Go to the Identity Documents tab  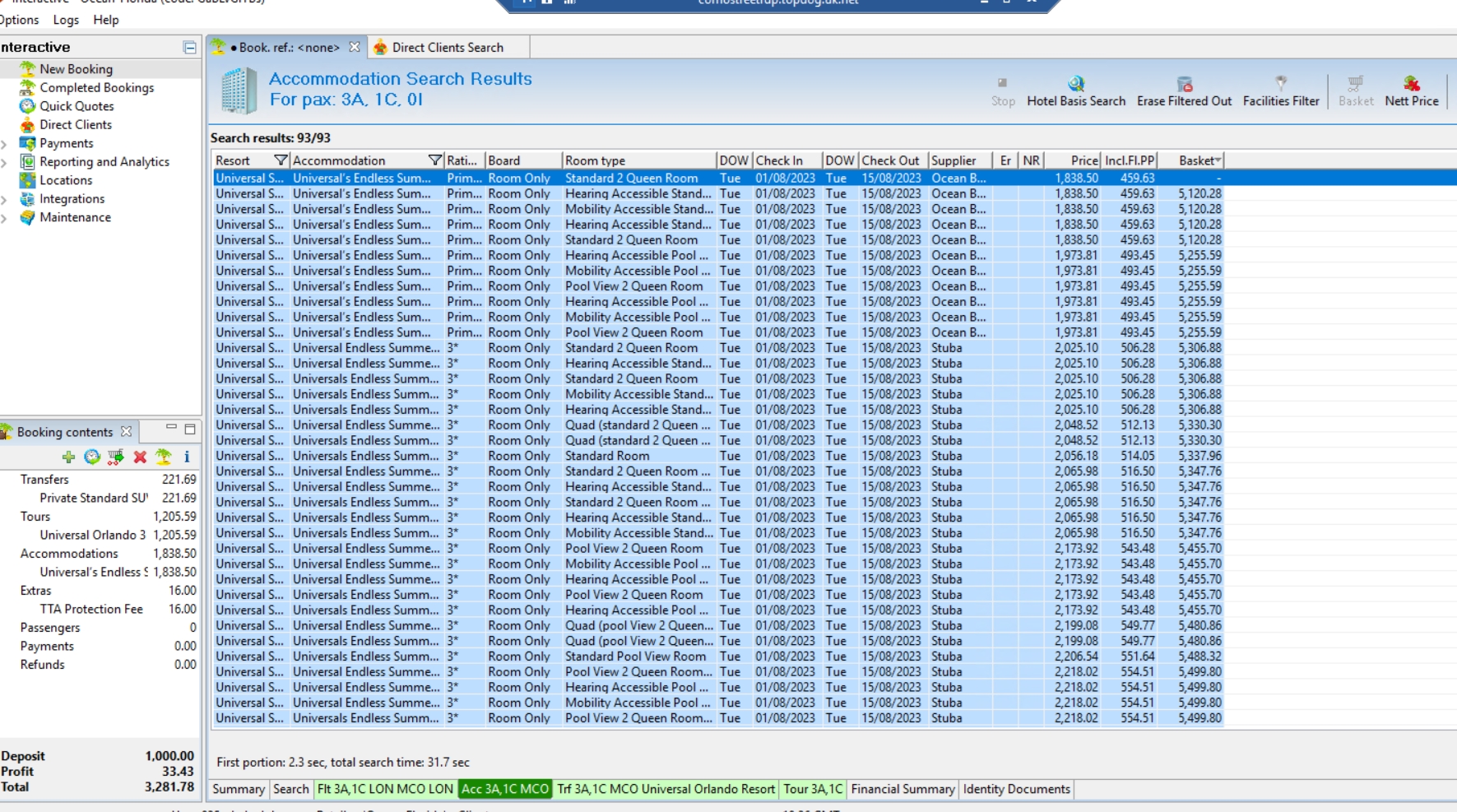pyautogui.click(x=1017, y=790)
